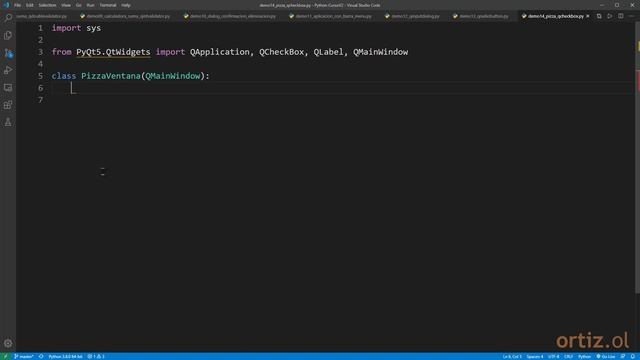Viewport: 640px width, 360px height.
Task: Open the Extensions view icon
Action: click(8, 105)
